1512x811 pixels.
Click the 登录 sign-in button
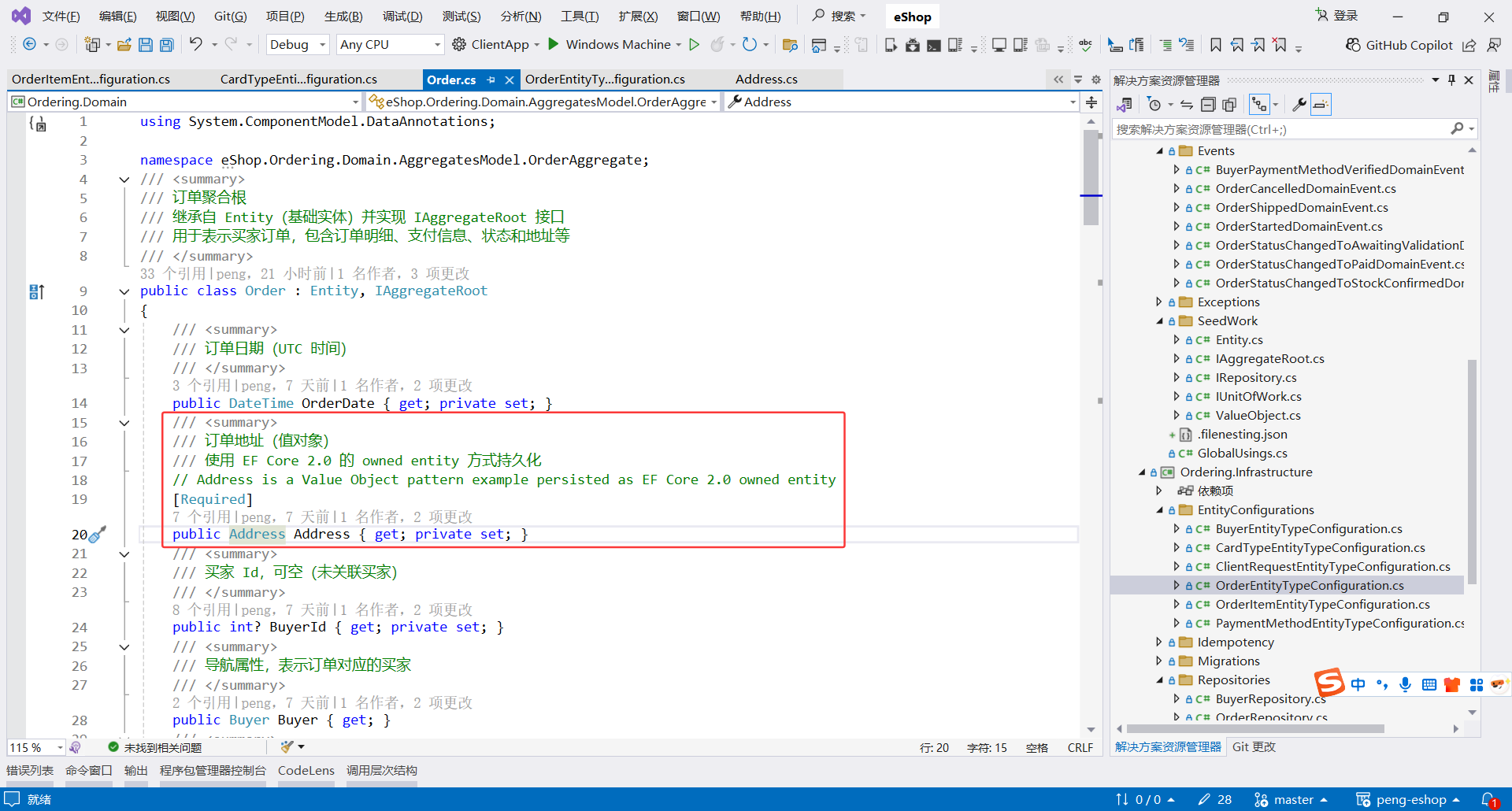pos(1336,16)
